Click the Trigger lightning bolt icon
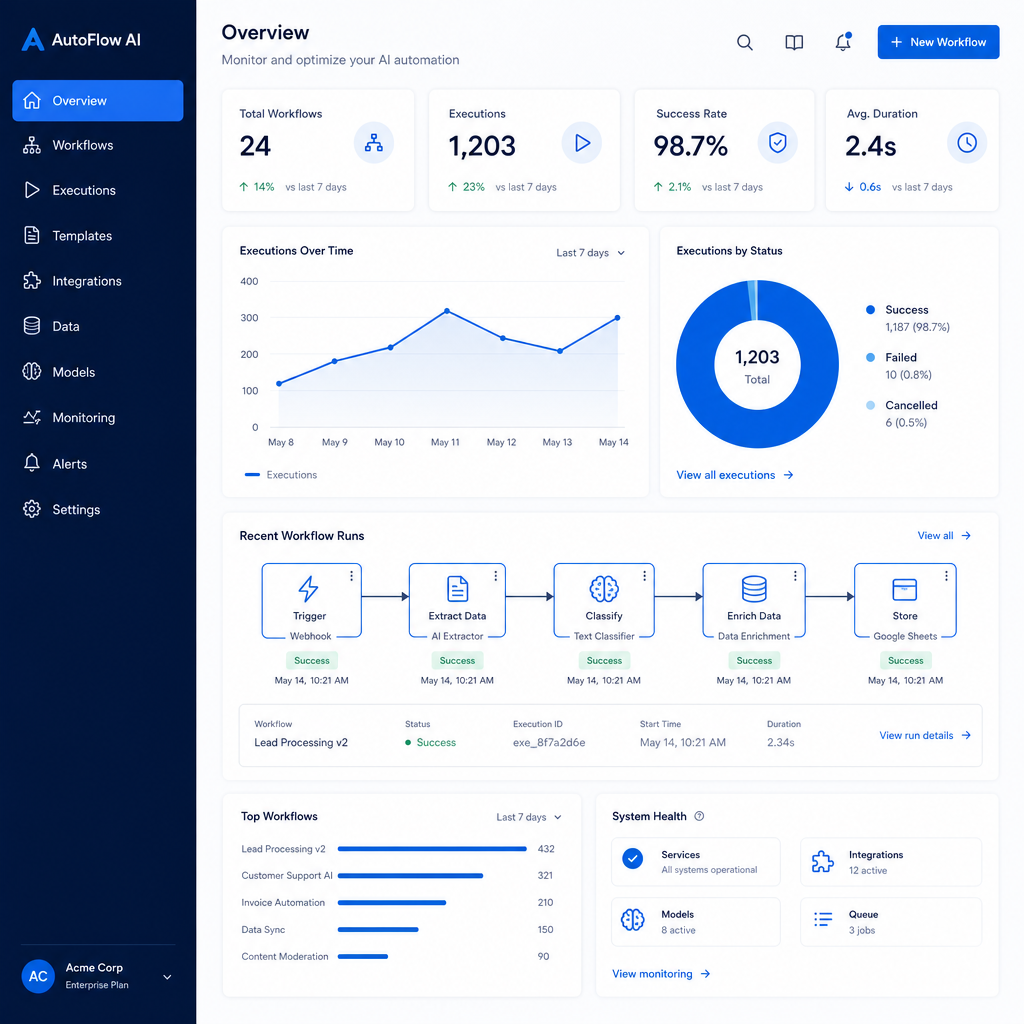Image resolution: width=1024 pixels, height=1024 pixels. click(x=308, y=588)
